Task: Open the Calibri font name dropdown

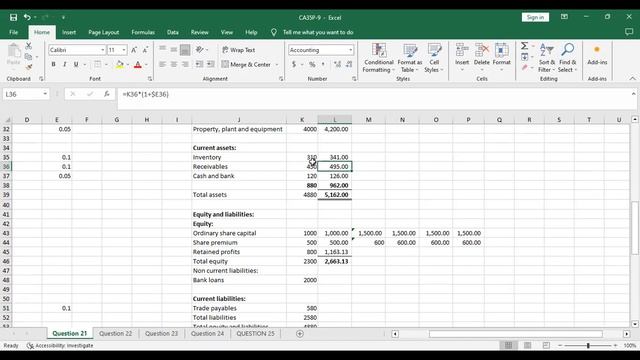Action: click(x=102, y=50)
